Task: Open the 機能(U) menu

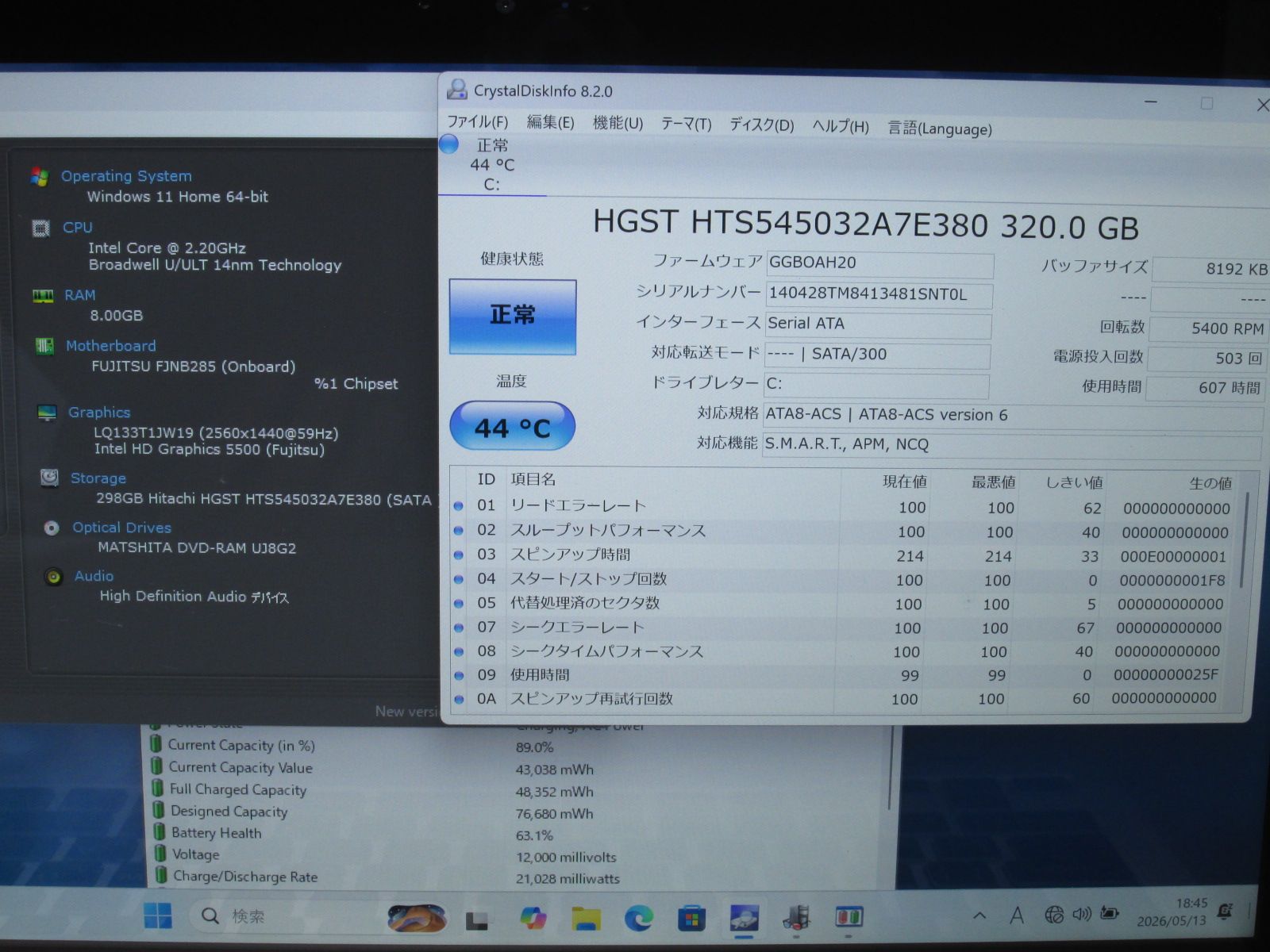Action: coord(618,123)
